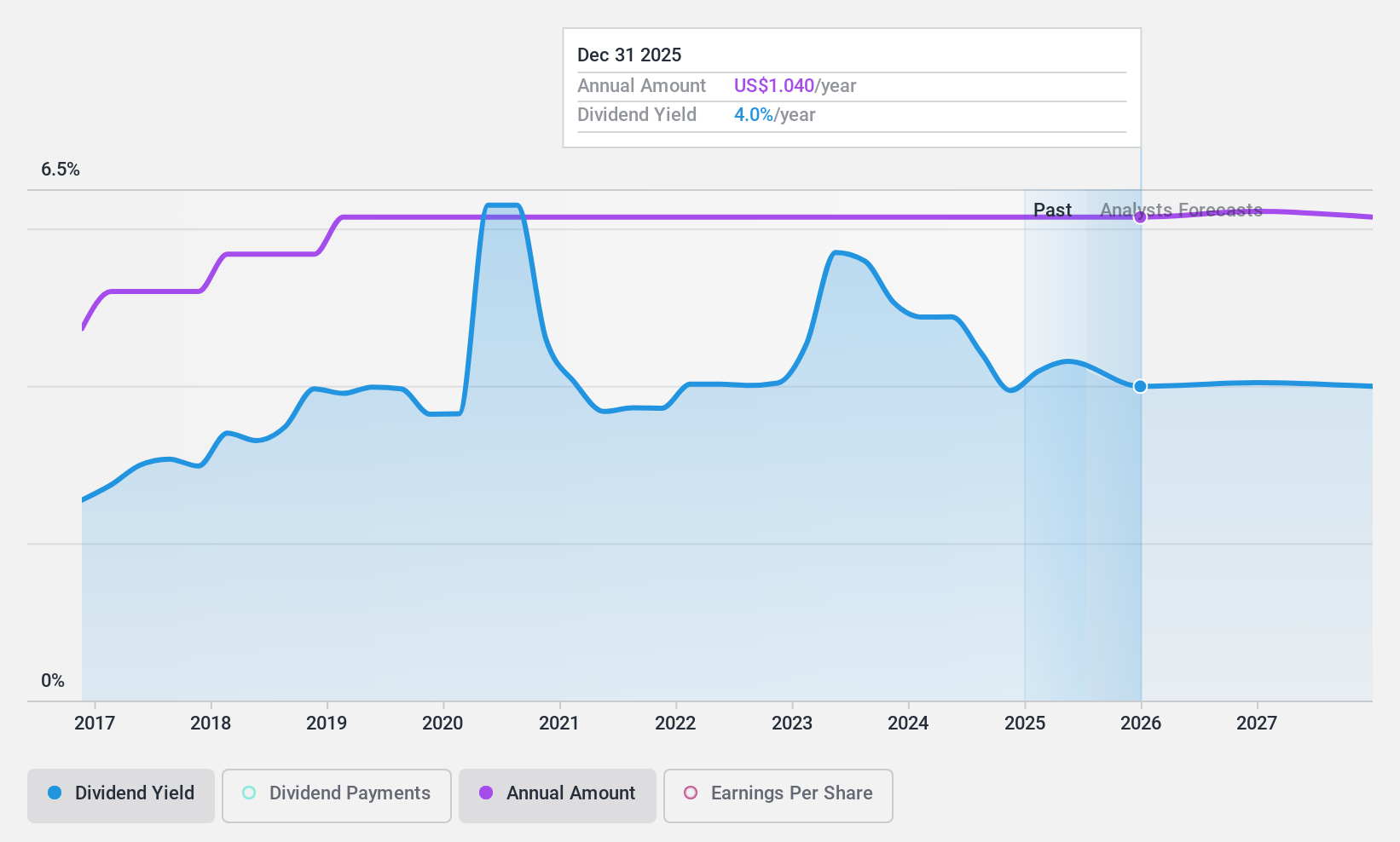Enable the Earnings Per Share series
This screenshot has width=1400, height=842.
click(778, 796)
